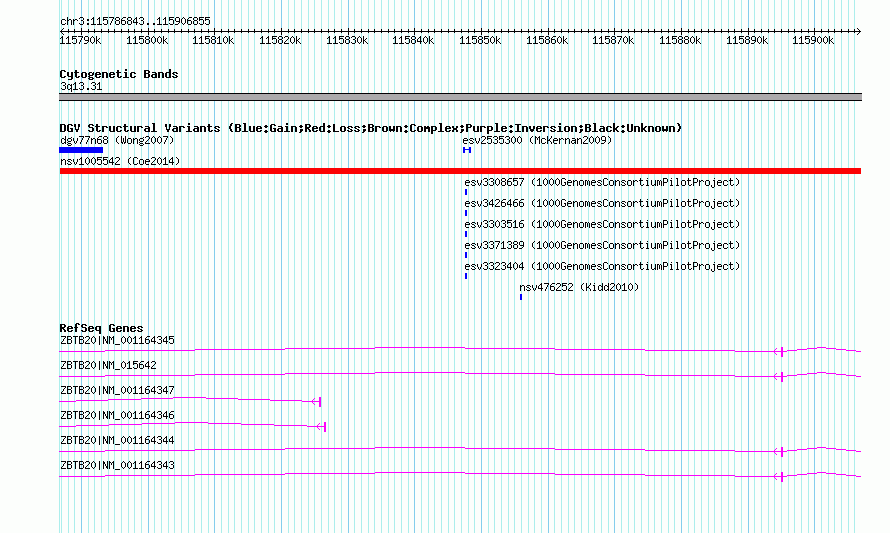Select the RefSeq Genes track title
The height and width of the screenshot is (533, 890).
102,328
